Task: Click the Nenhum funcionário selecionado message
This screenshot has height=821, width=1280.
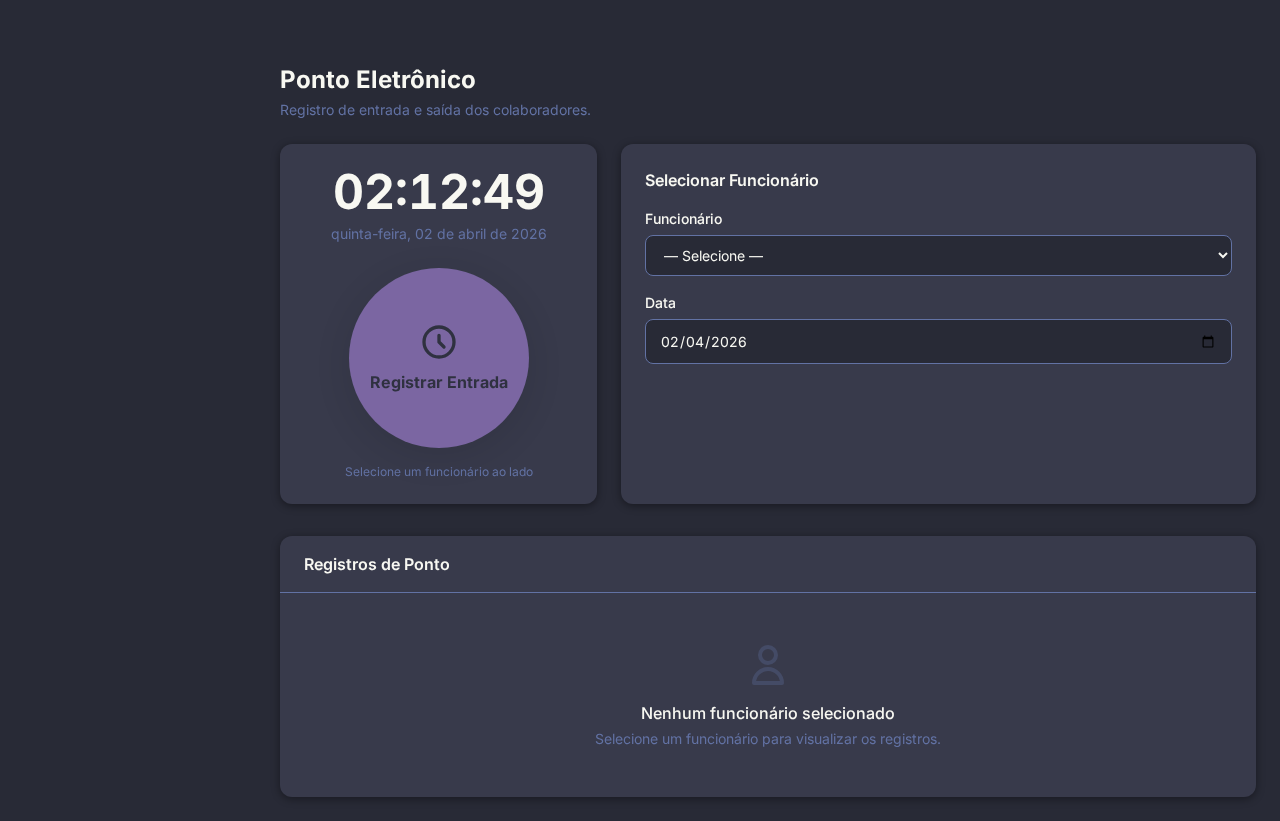Action: [768, 713]
